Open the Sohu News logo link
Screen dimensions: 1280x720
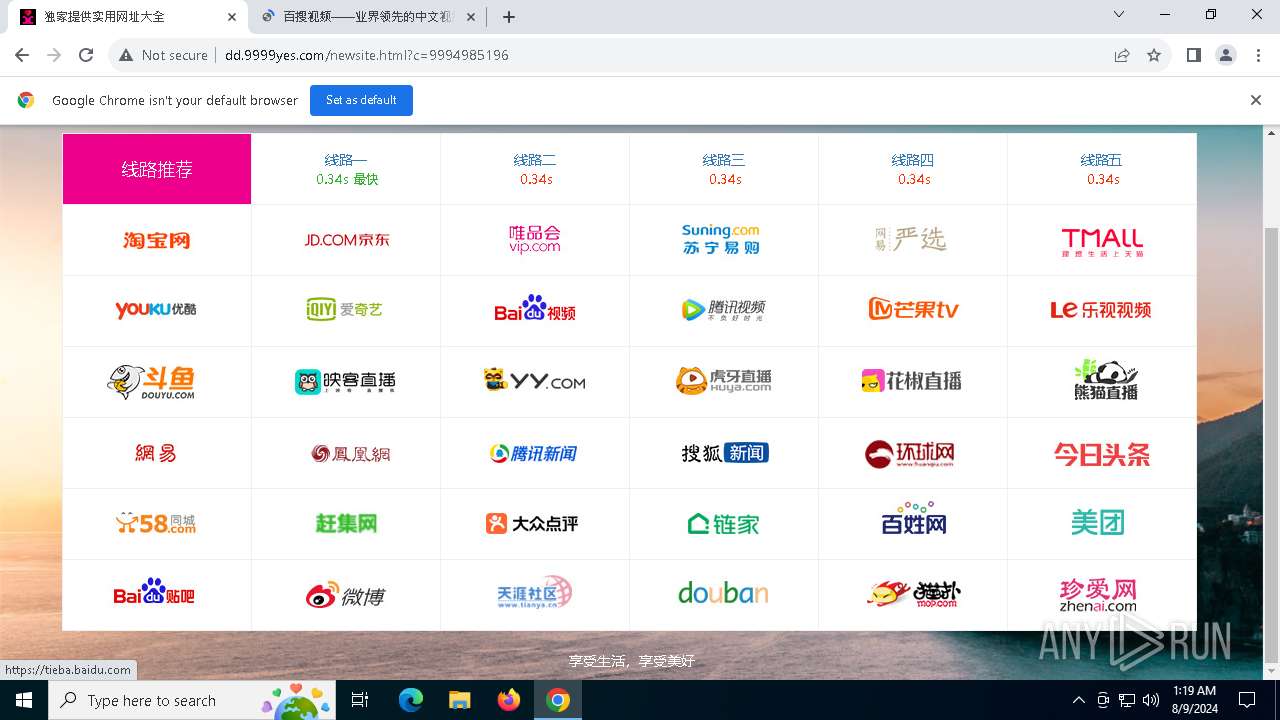tap(724, 453)
